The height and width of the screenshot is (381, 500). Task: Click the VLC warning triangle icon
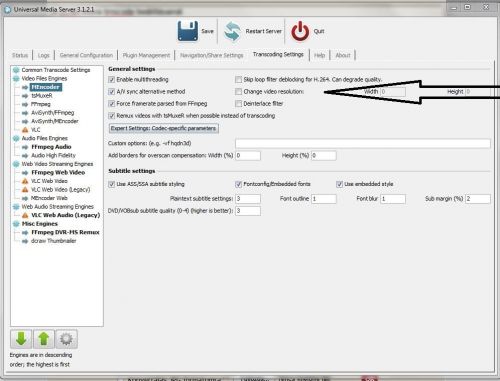point(25,130)
